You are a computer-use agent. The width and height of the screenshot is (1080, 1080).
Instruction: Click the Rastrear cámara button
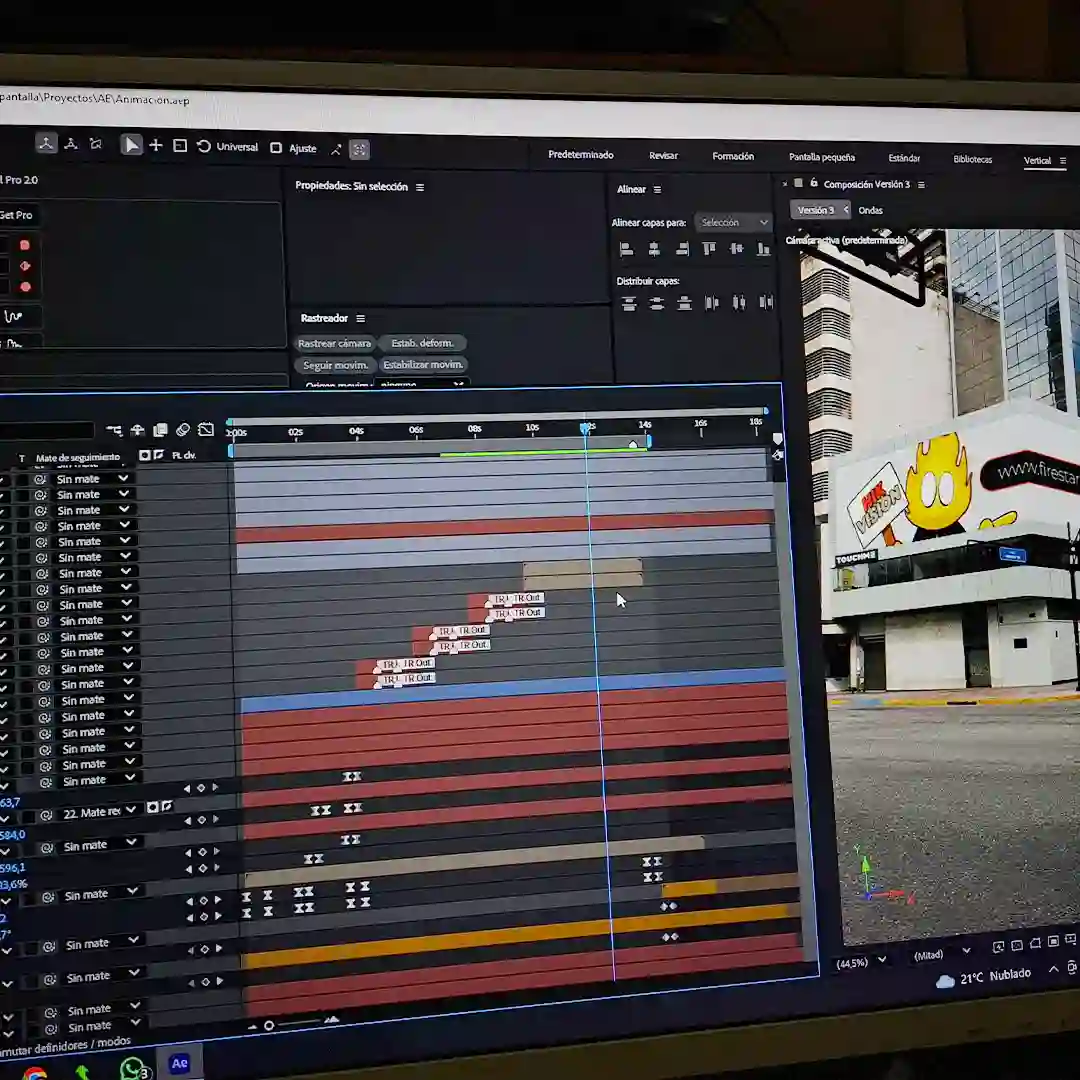335,343
